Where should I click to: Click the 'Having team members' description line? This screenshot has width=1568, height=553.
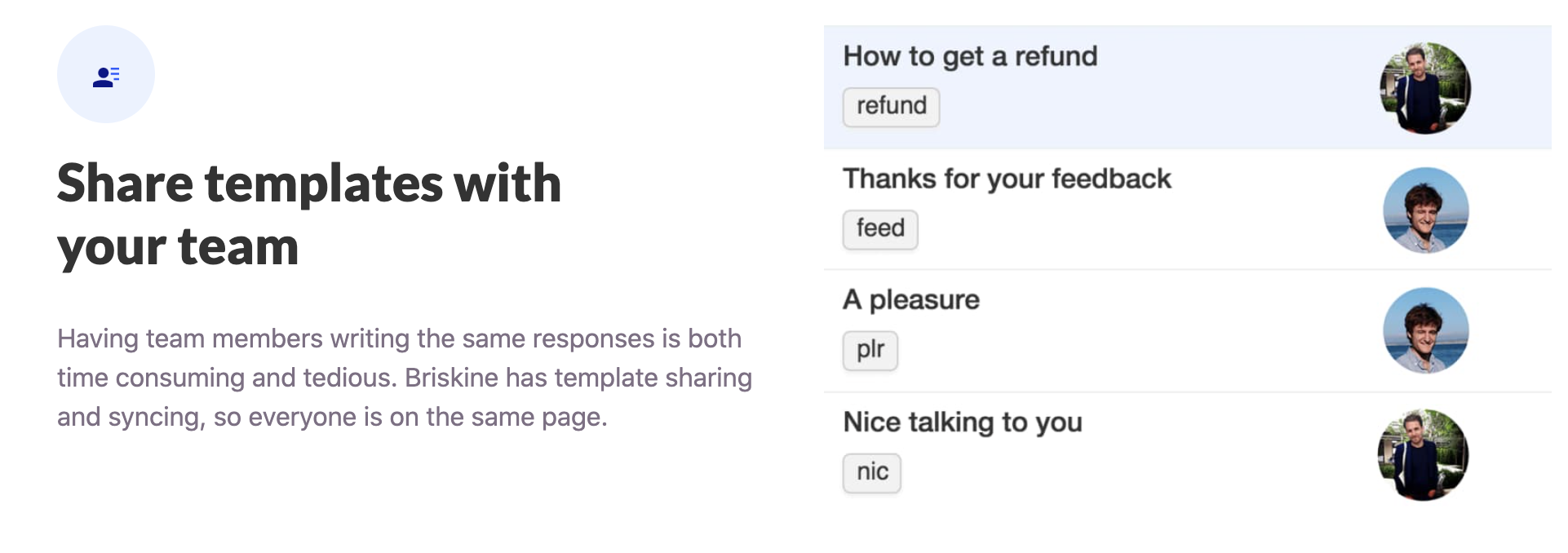(399, 338)
